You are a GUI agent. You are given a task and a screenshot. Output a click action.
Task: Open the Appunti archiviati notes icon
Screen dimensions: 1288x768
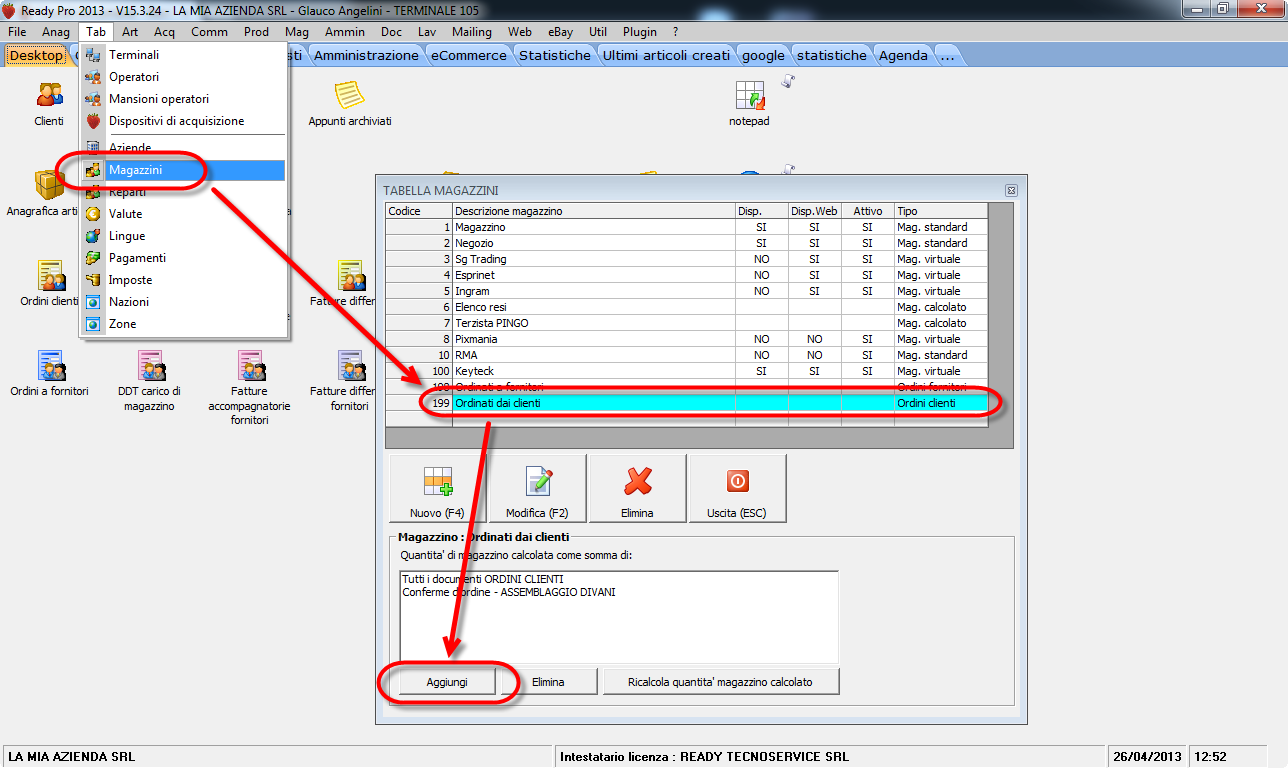(x=349, y=104)
